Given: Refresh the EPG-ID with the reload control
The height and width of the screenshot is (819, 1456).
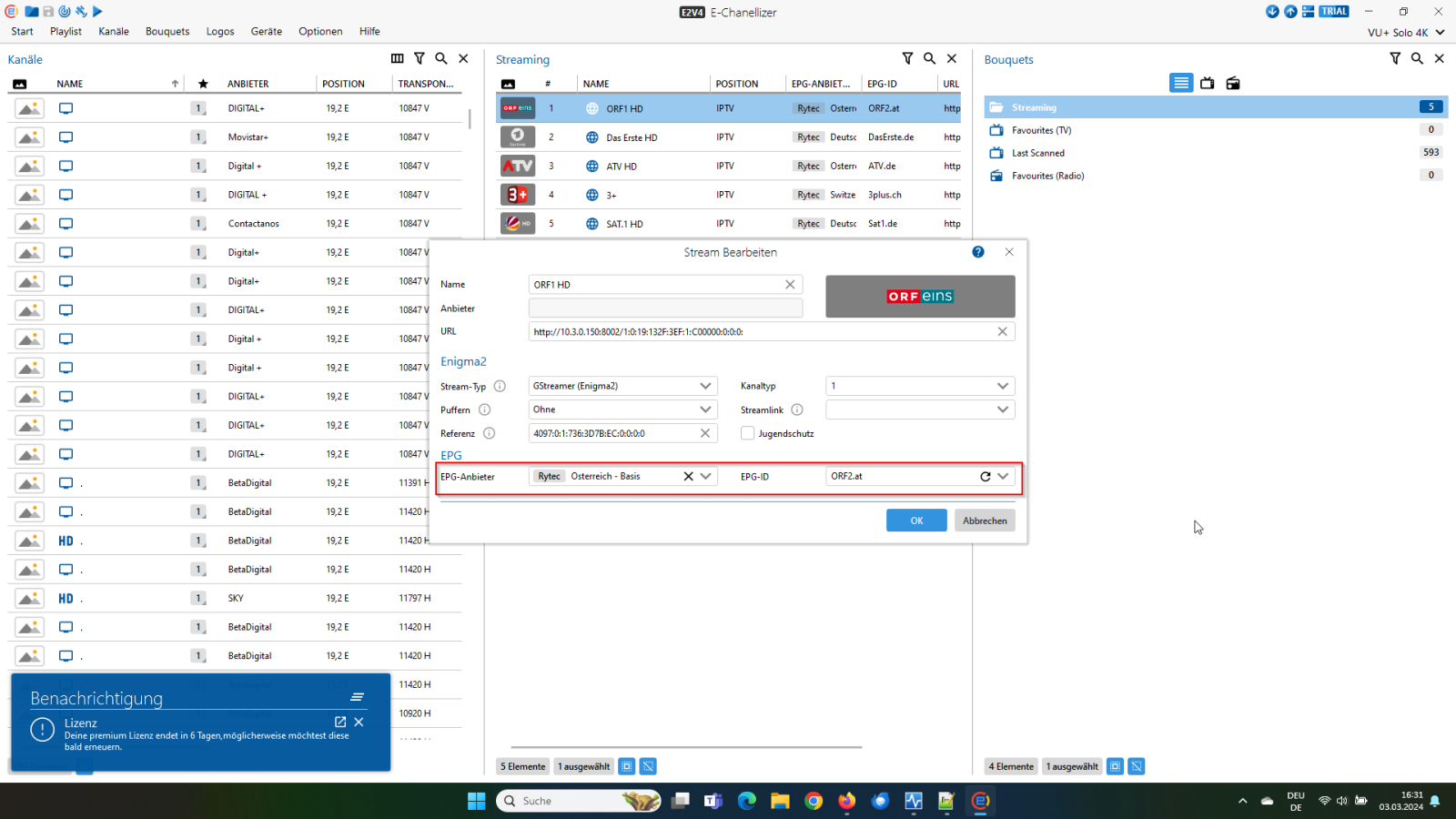Looking at the screenshot, I should 986,475.
